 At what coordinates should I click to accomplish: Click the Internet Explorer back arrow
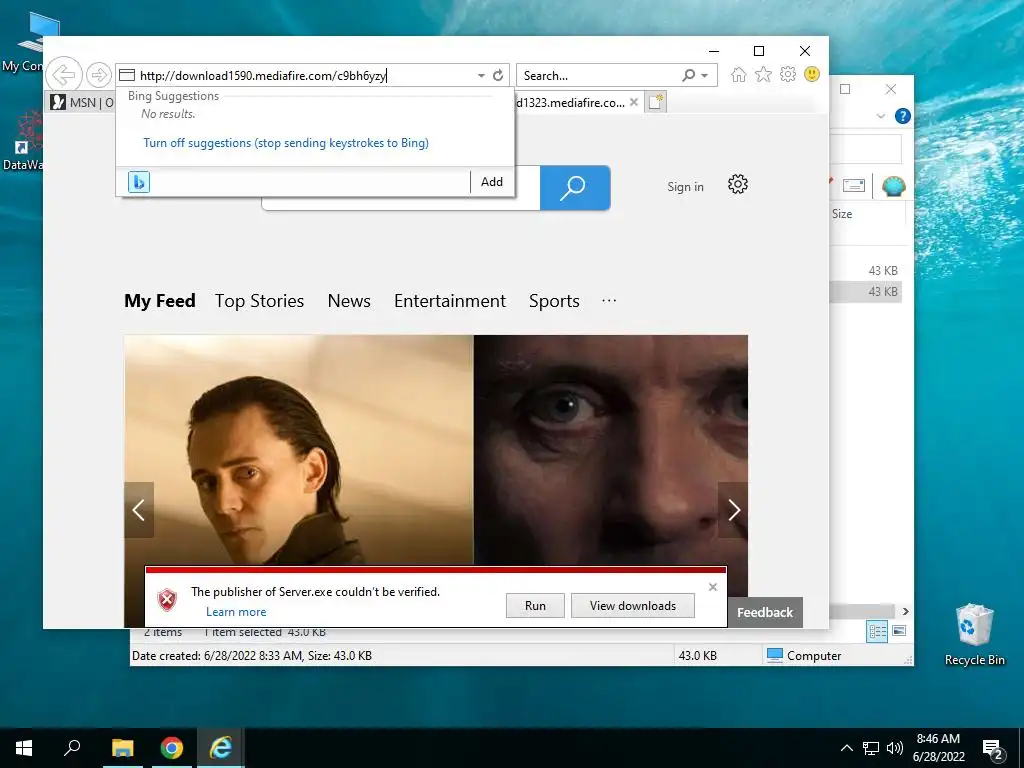[x=64, y=75]
